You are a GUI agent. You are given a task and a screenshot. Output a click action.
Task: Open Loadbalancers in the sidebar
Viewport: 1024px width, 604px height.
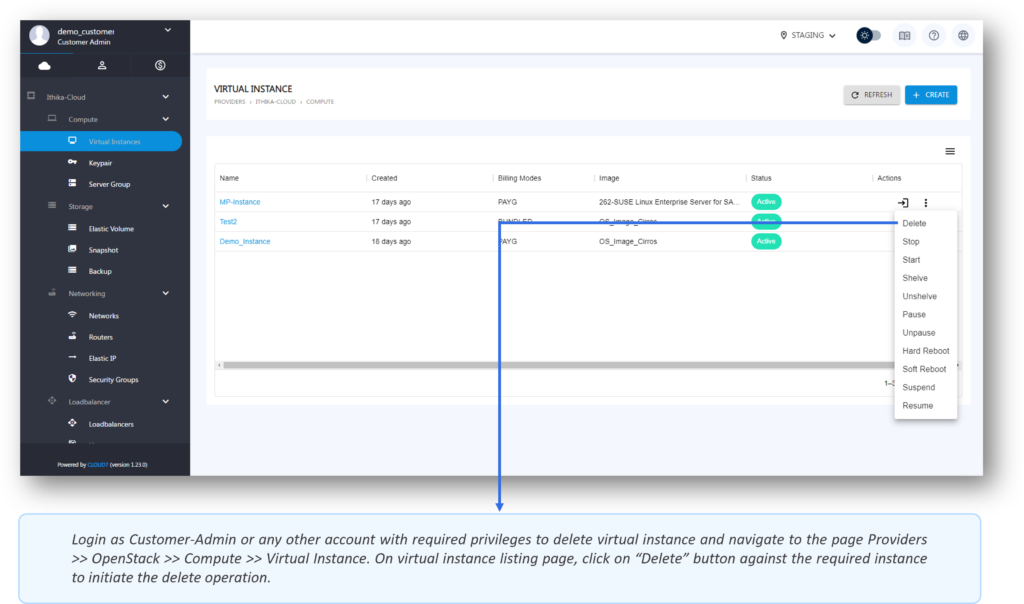point(111,424)
